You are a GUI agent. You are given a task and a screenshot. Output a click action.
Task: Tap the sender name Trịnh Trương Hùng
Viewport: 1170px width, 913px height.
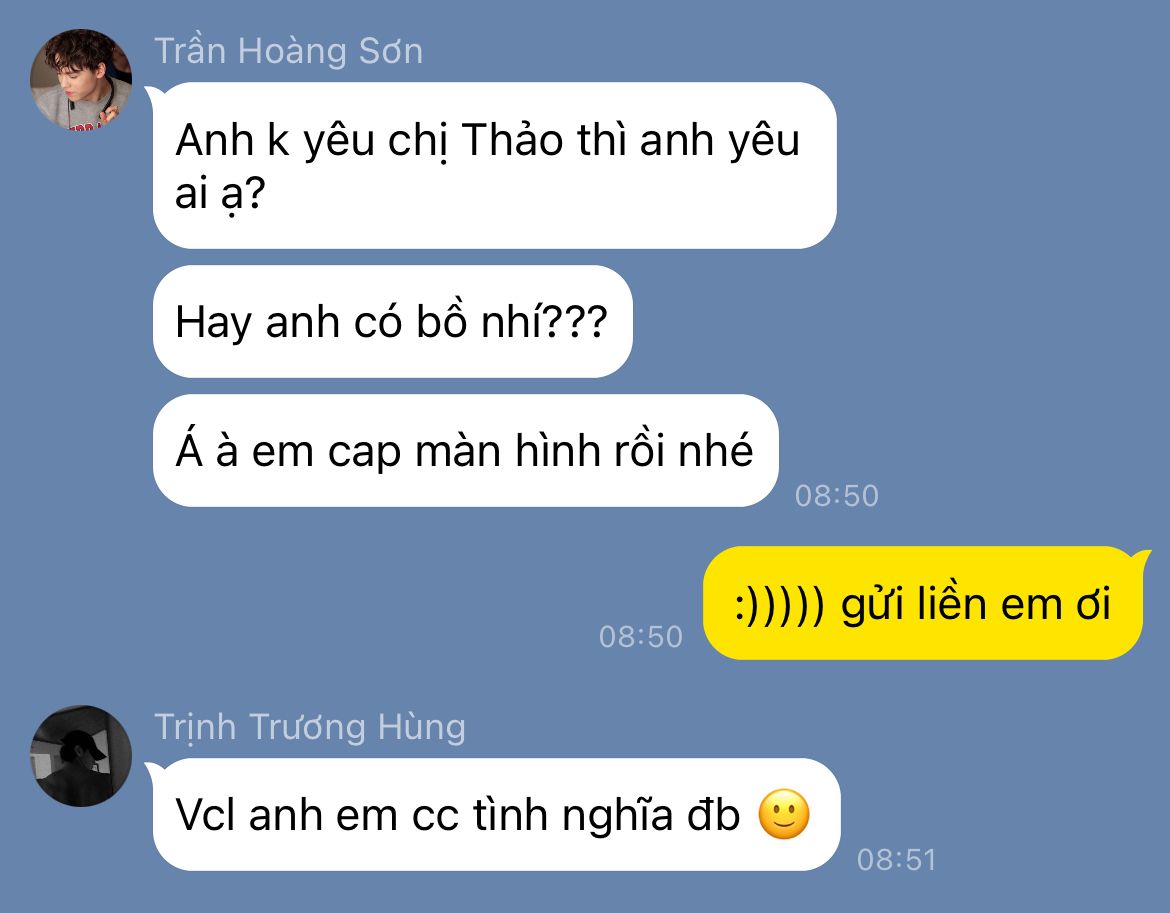point(310,727)
